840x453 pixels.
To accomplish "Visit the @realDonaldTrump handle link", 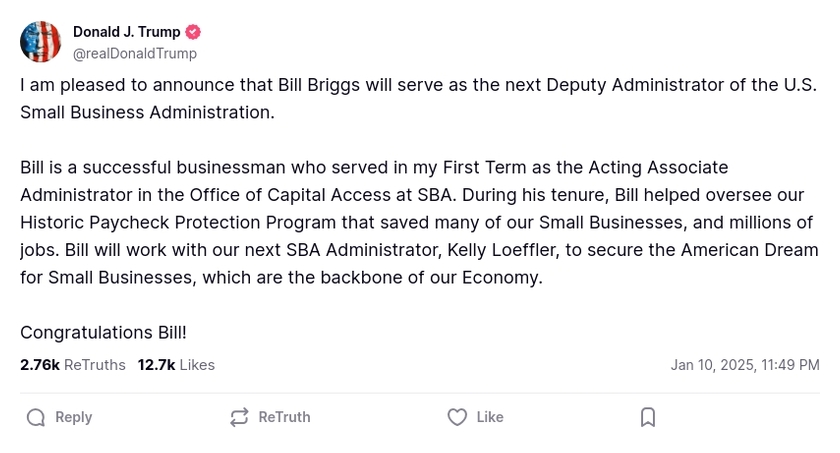I will tap(135, 54).
